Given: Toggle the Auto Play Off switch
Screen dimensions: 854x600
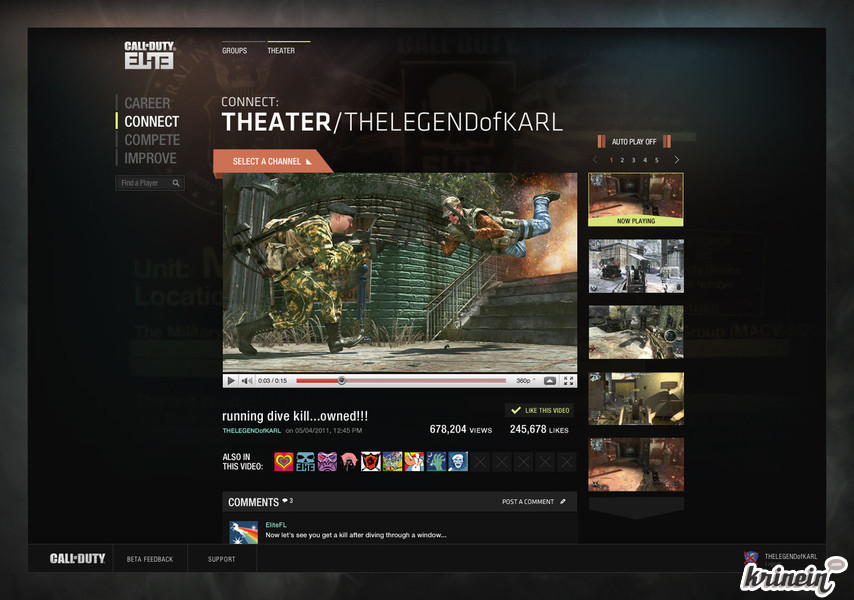Looking at the screenshot, I should pos(634,142).
